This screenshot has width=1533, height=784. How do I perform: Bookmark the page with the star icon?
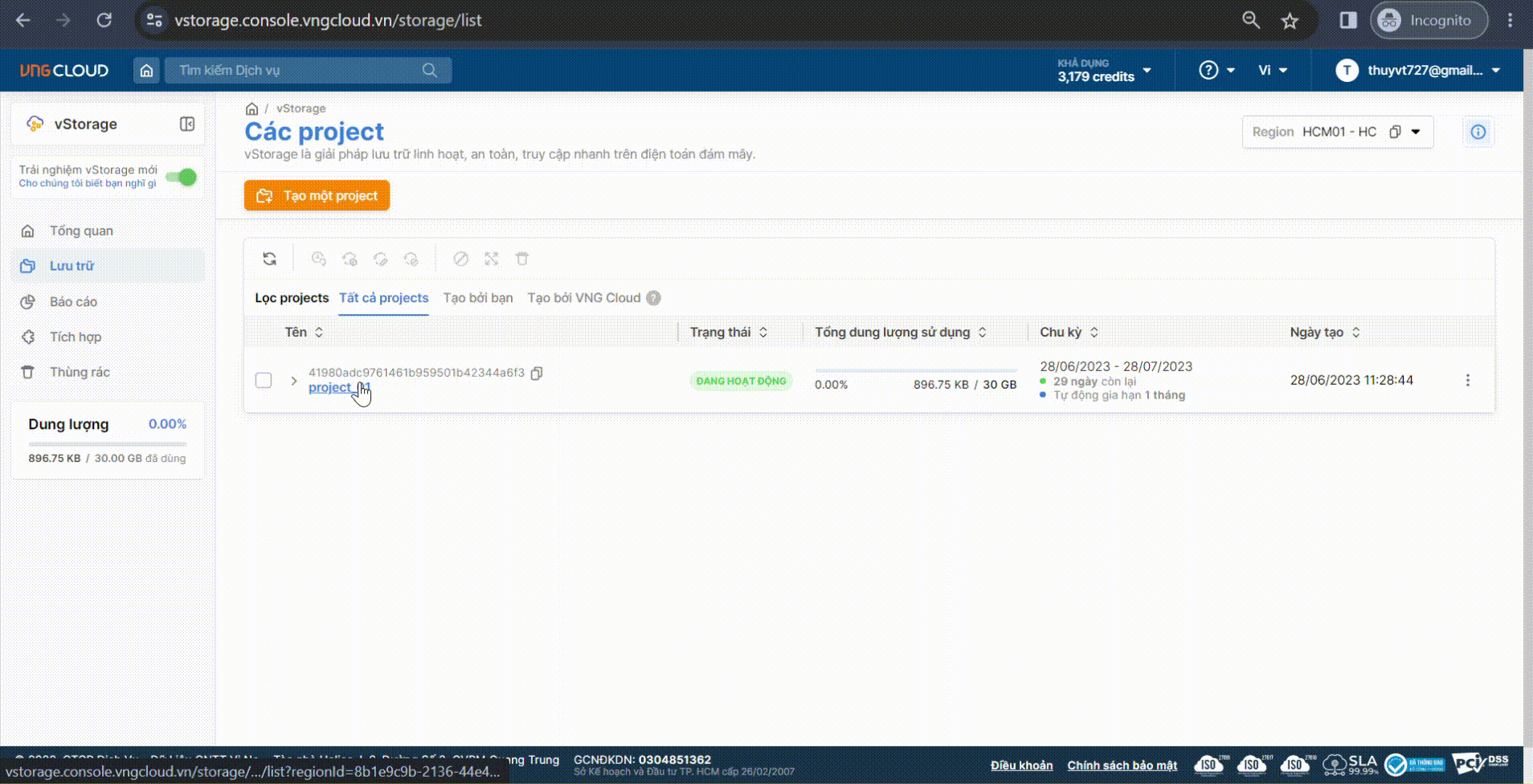click(1290, 21)
